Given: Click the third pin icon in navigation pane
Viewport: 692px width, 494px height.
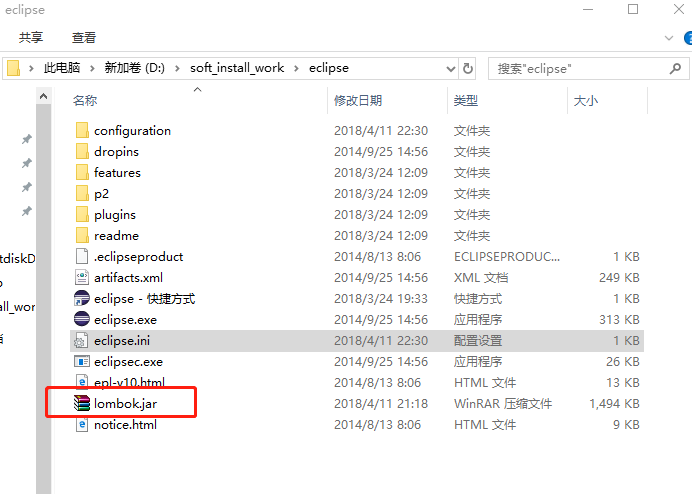Looking at the screenshot, I should (x=27, y=187).
